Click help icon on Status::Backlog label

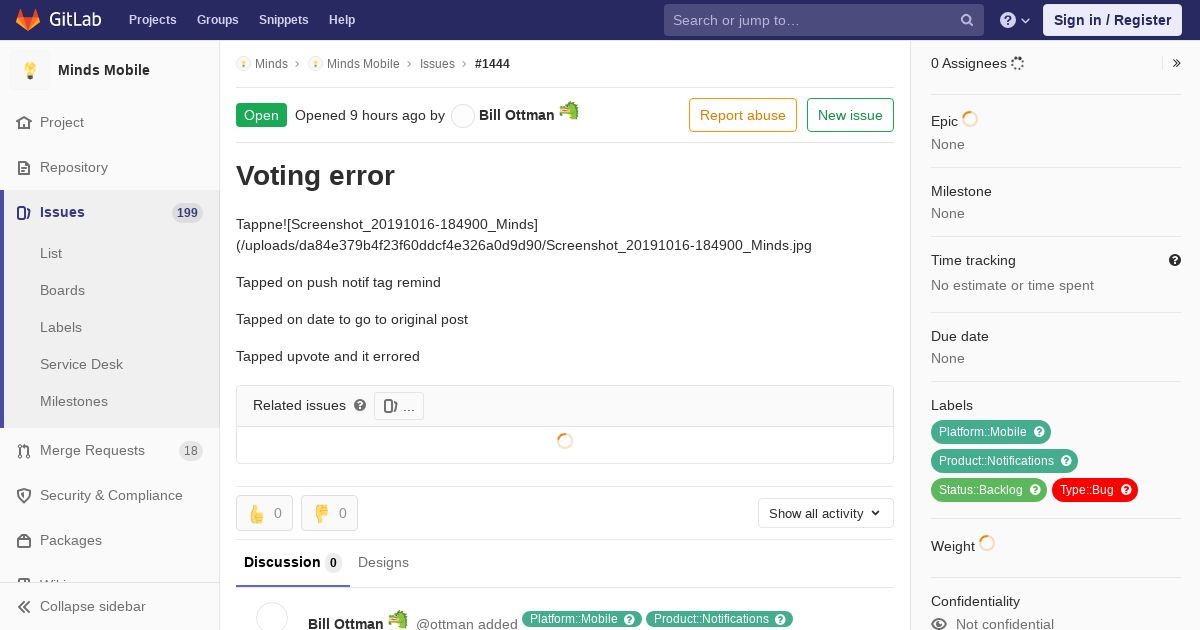pos(1035,490)
